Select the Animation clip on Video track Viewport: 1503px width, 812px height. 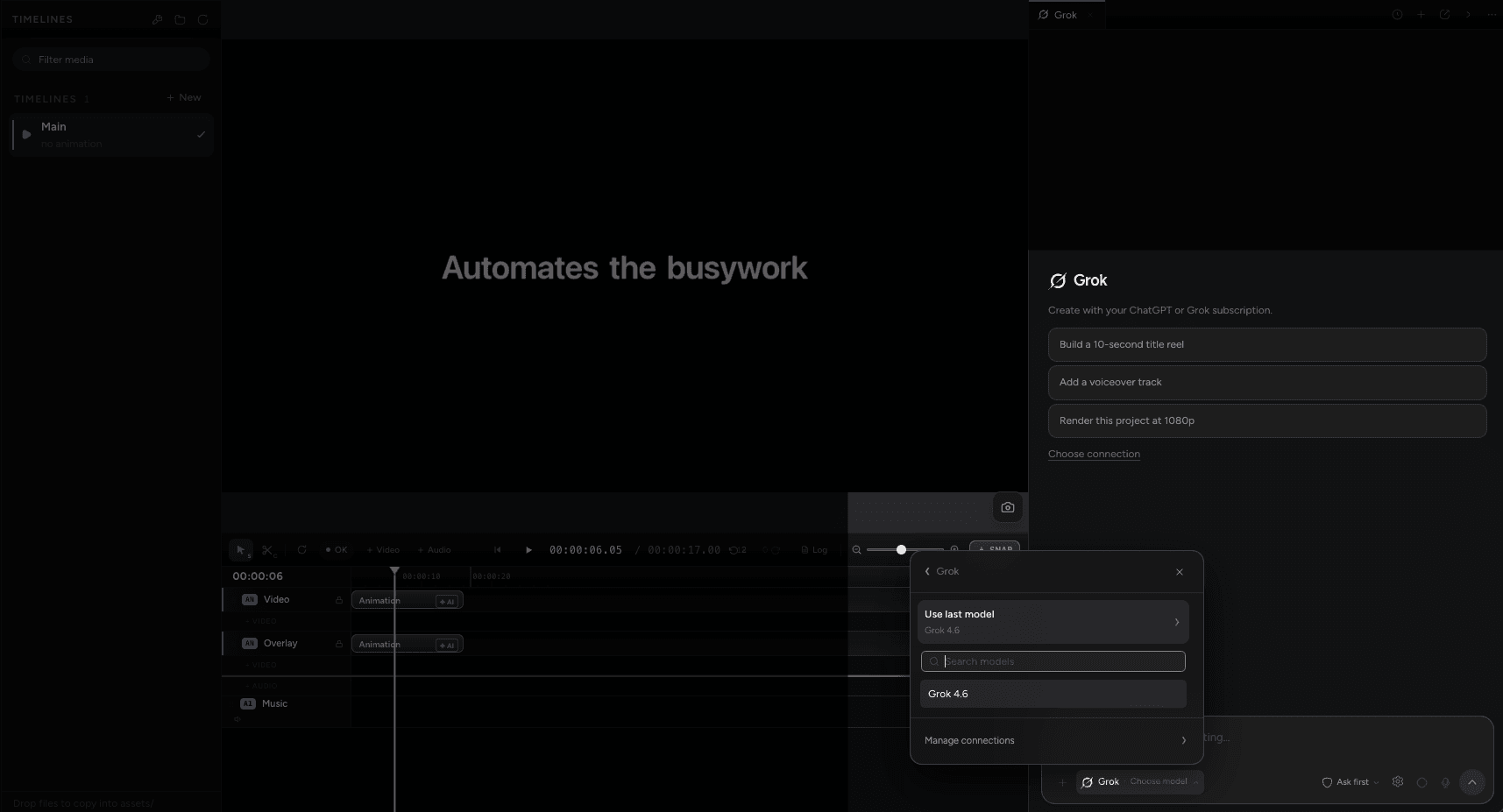tap(407, 600)
